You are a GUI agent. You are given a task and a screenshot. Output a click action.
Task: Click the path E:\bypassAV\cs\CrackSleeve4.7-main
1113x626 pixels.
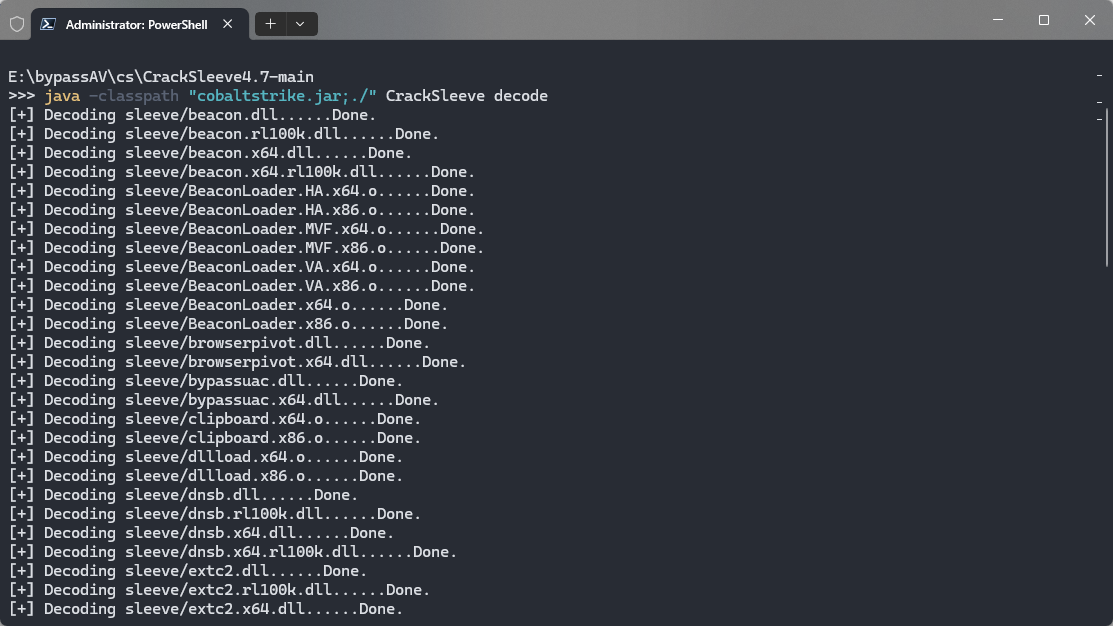[161, 77]
